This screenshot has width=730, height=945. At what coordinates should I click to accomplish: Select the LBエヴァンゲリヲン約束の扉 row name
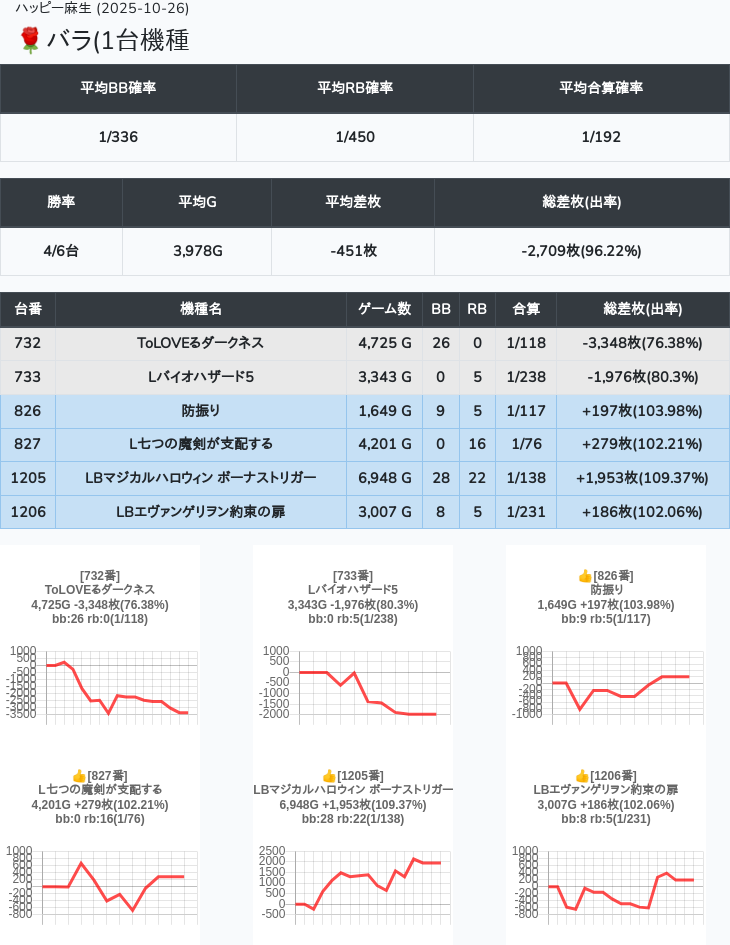point(200,512)
